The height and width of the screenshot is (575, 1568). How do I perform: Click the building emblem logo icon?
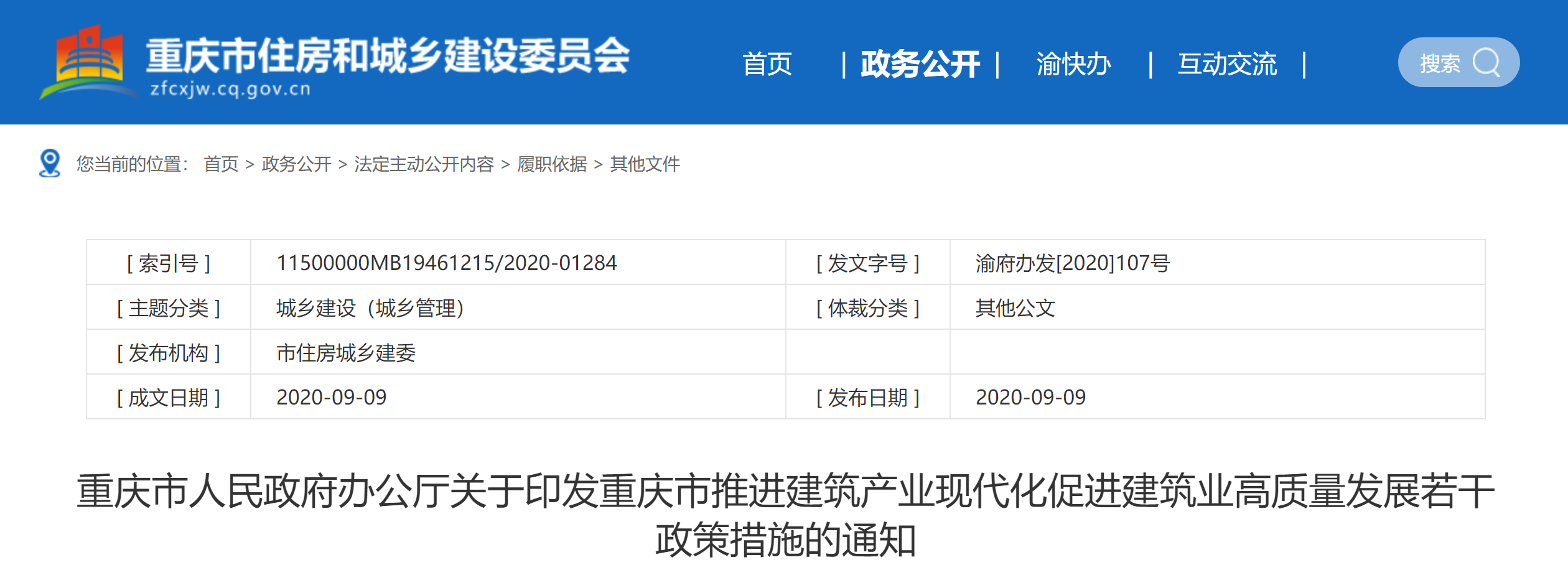click(89, 61)
